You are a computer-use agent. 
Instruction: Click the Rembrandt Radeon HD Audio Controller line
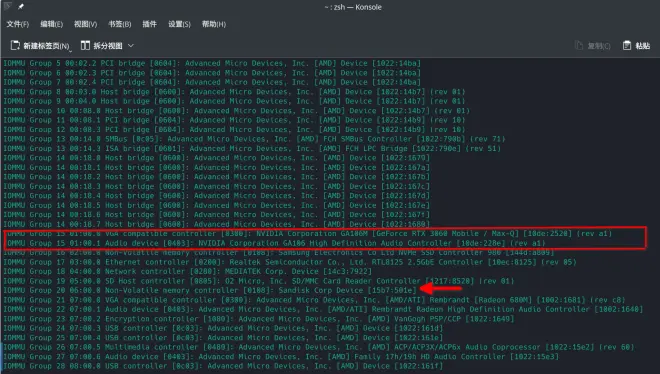(323, 309)
